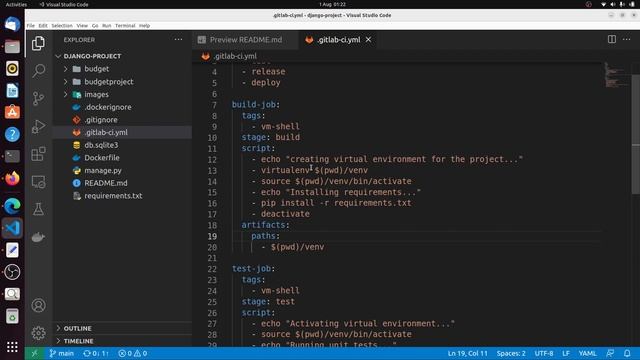This screenshot has height=360, width=640.
Task: Open the Help menu
Action: pos(144,25)
